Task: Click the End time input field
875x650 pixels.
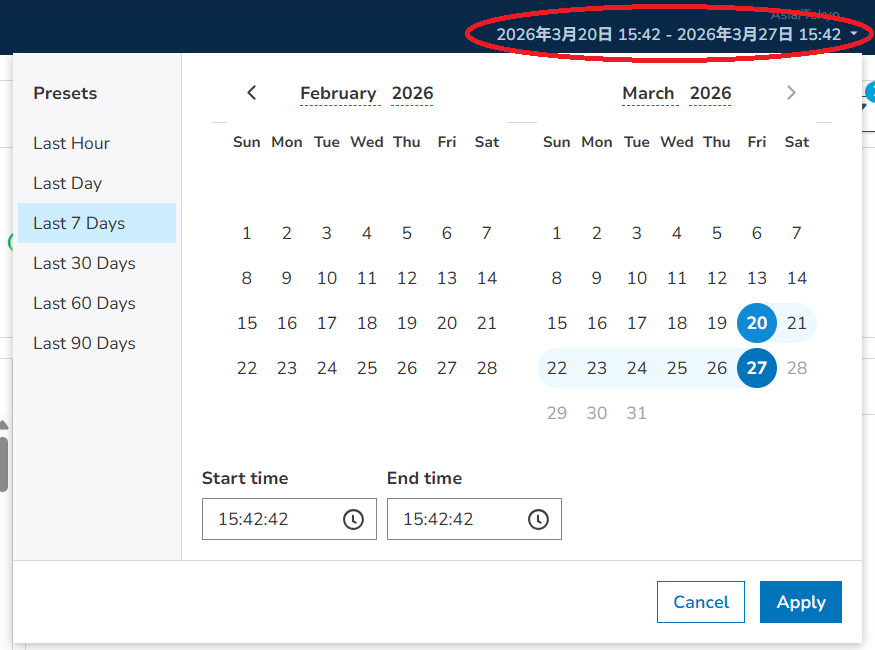Action: (455, 519)
